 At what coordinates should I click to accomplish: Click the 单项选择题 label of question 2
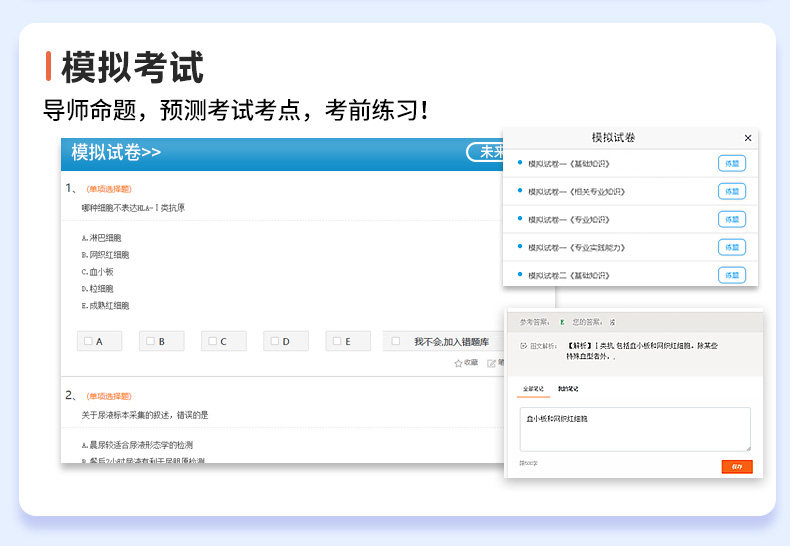pyautogui.click(x=109, y=396)
